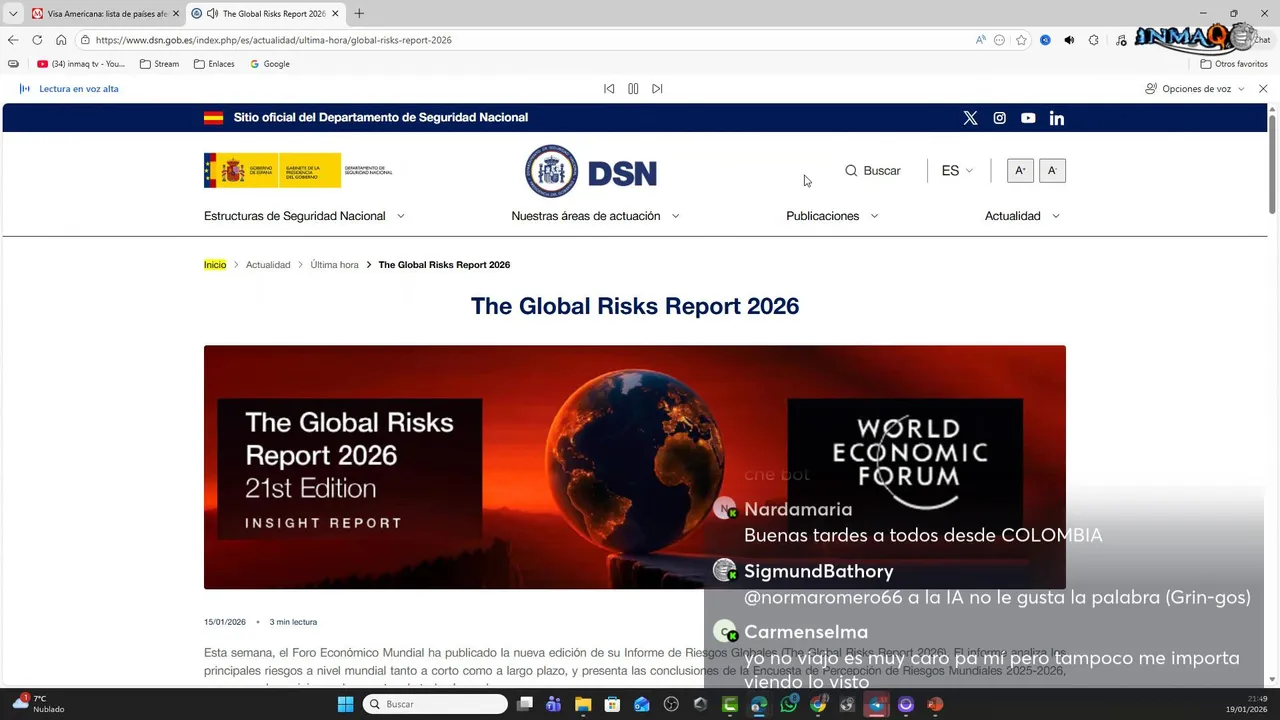Open Task View in the taskbar
This screenshot has width=1280, height=720.
[x=525, y=704]
